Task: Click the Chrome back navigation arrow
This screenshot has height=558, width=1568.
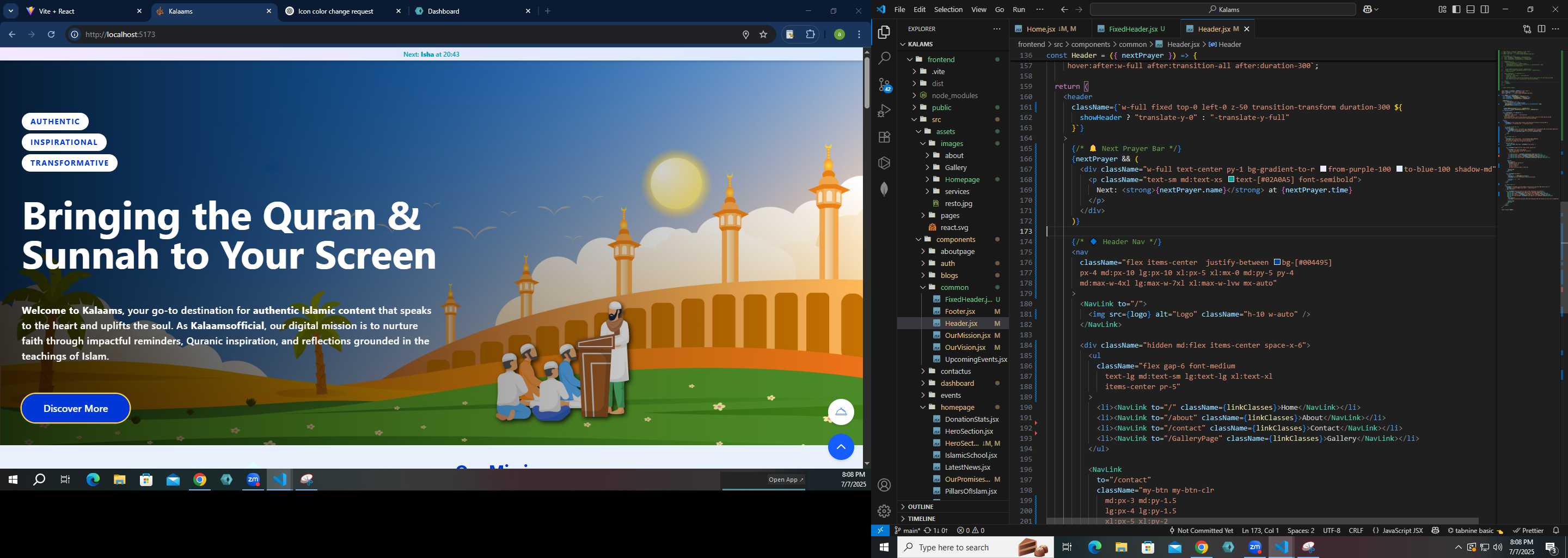Action: coord(12,35)
